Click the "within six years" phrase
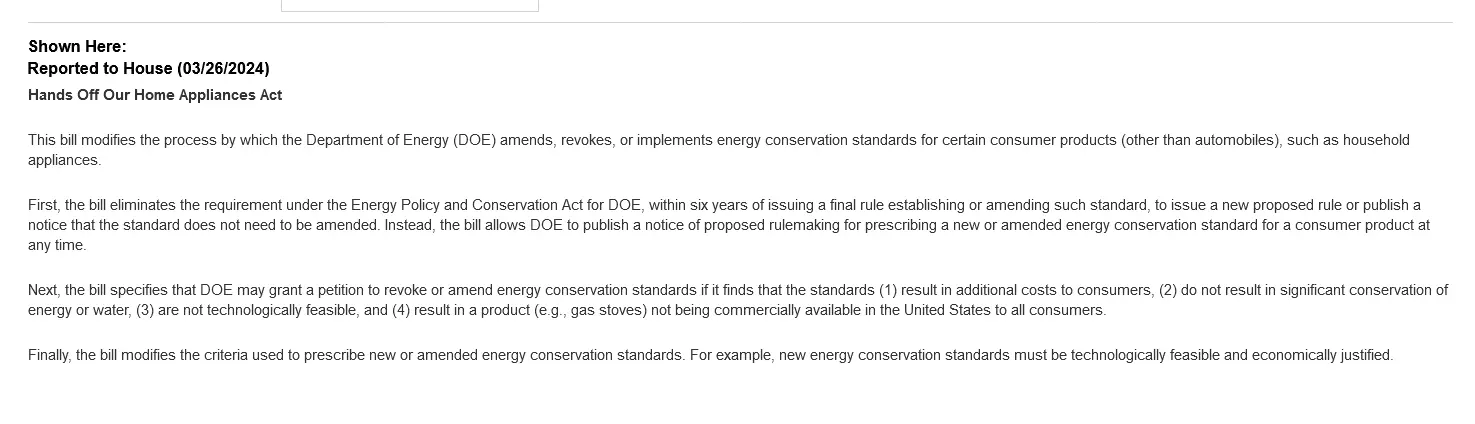The height and width of the screenshot is (424, 1475). tap(700, 205)
